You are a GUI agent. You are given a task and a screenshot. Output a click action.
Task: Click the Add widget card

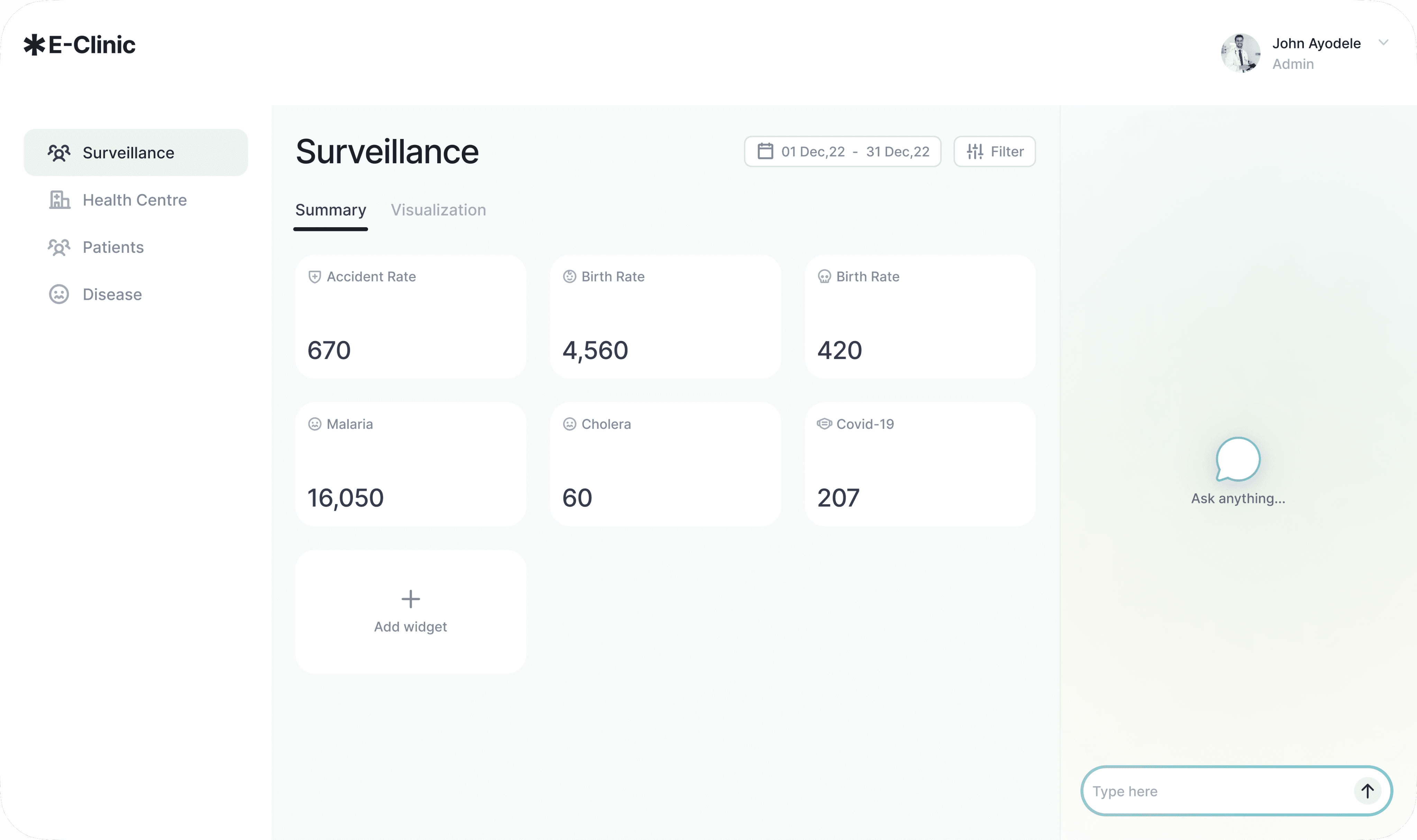(x=410, y=612)
